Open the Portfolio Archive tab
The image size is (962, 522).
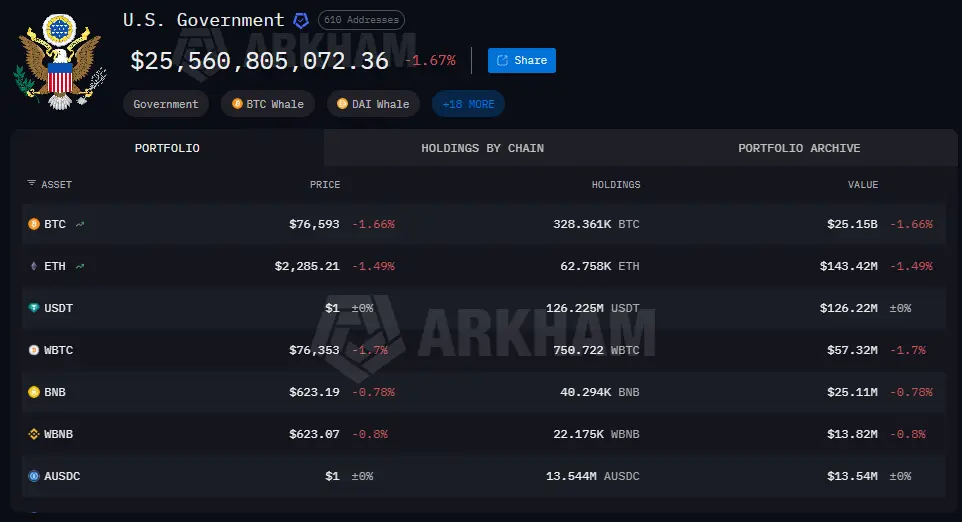click(799, 148)
